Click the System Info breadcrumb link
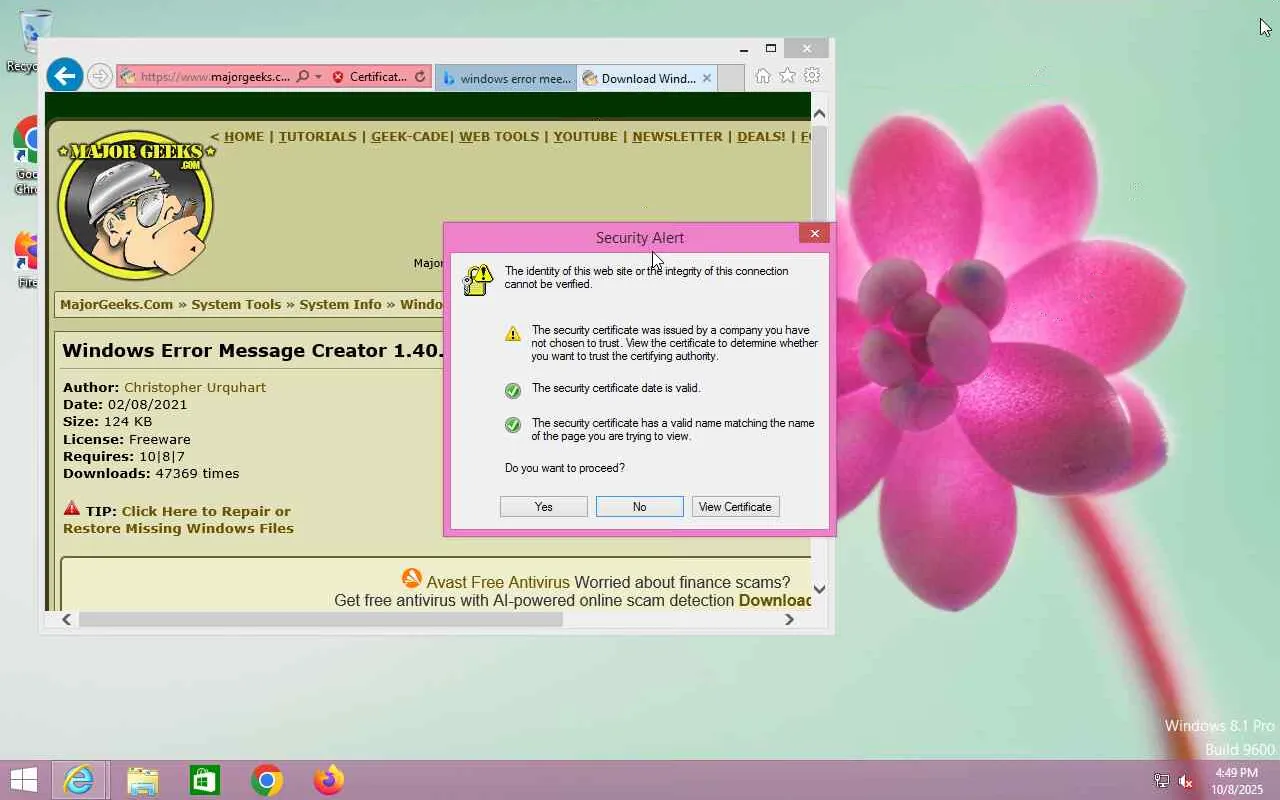The width and height of the screenshot is (1280, 800). point(340,305)
